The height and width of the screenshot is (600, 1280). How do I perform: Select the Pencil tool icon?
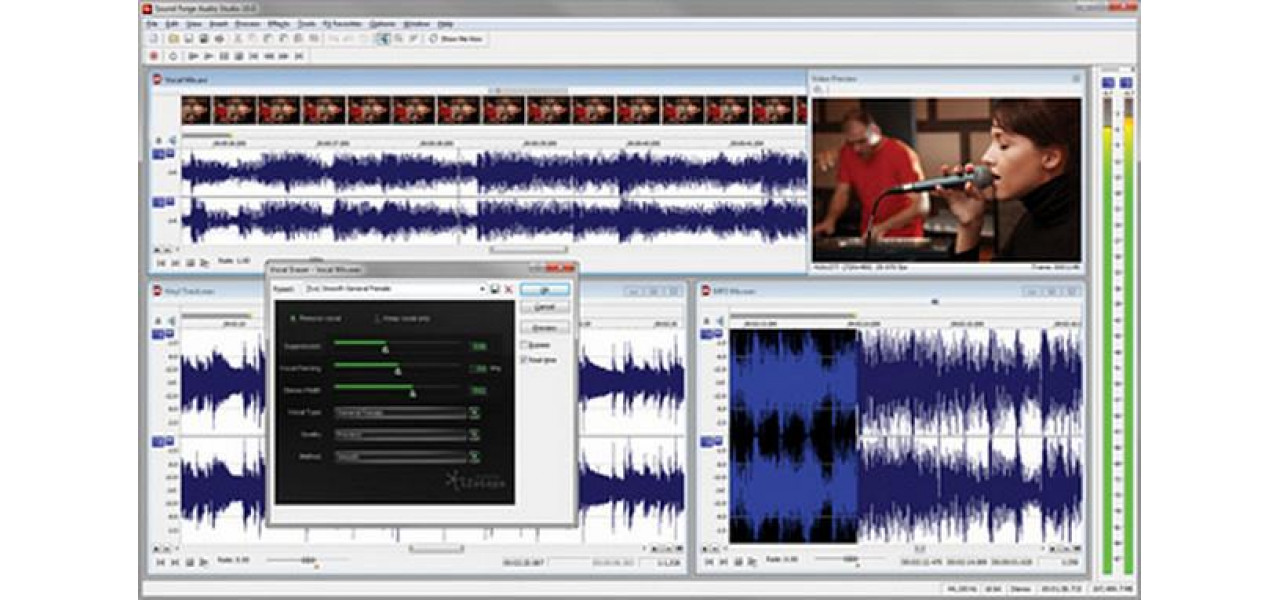413,38
